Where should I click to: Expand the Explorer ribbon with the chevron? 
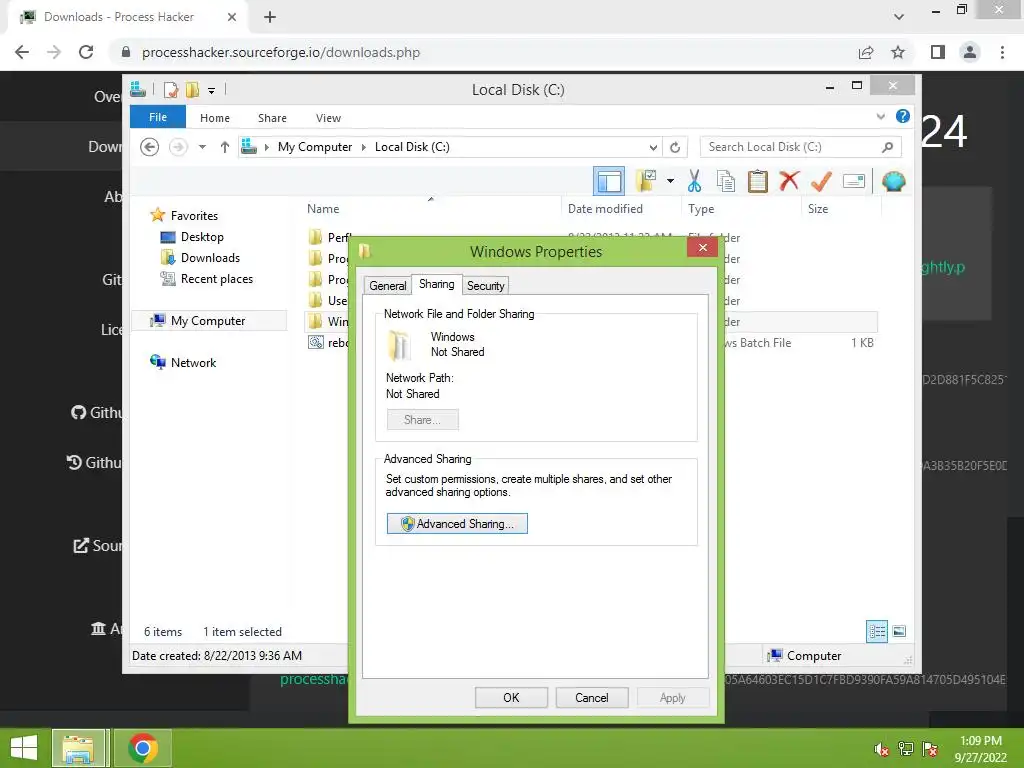pos(880,117)
